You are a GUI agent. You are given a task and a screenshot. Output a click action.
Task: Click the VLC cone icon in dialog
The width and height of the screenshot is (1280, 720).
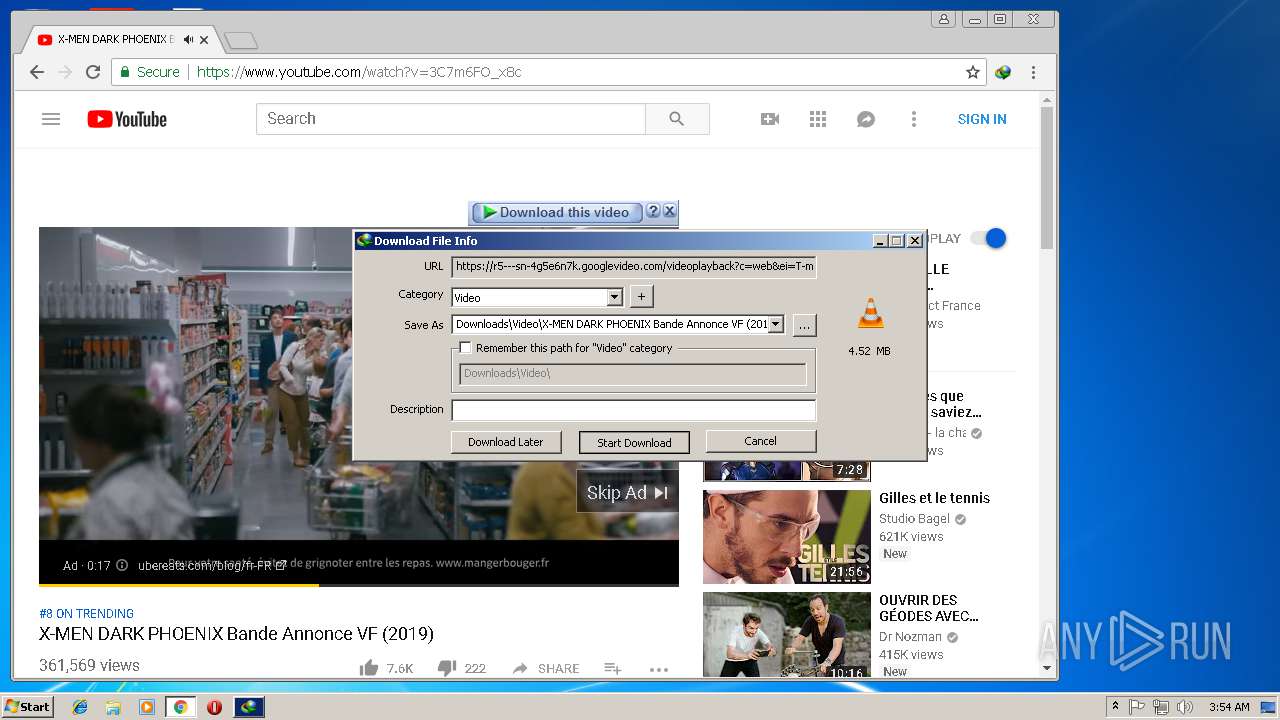coord(870,313)
